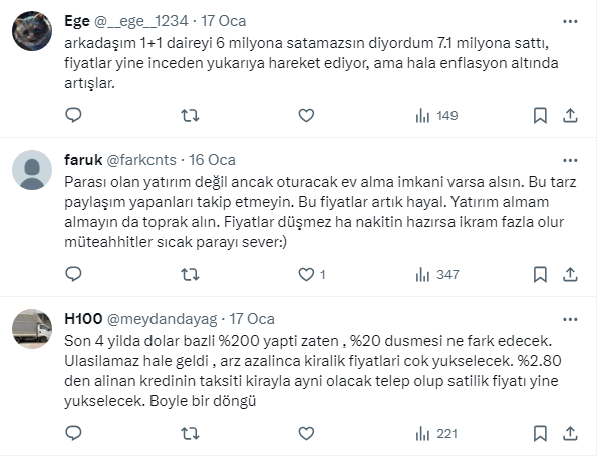Open H100's profile picture
The height and width of the screenshot is (456, 603).
point(32,328)
